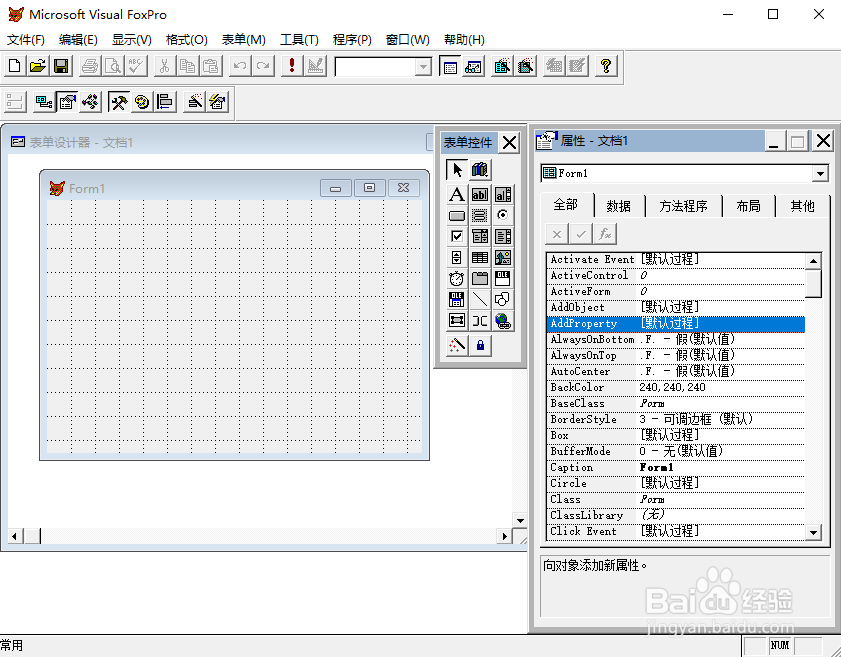Select the Check Box control tool
The image size is (841, 657).
[456, 236]
